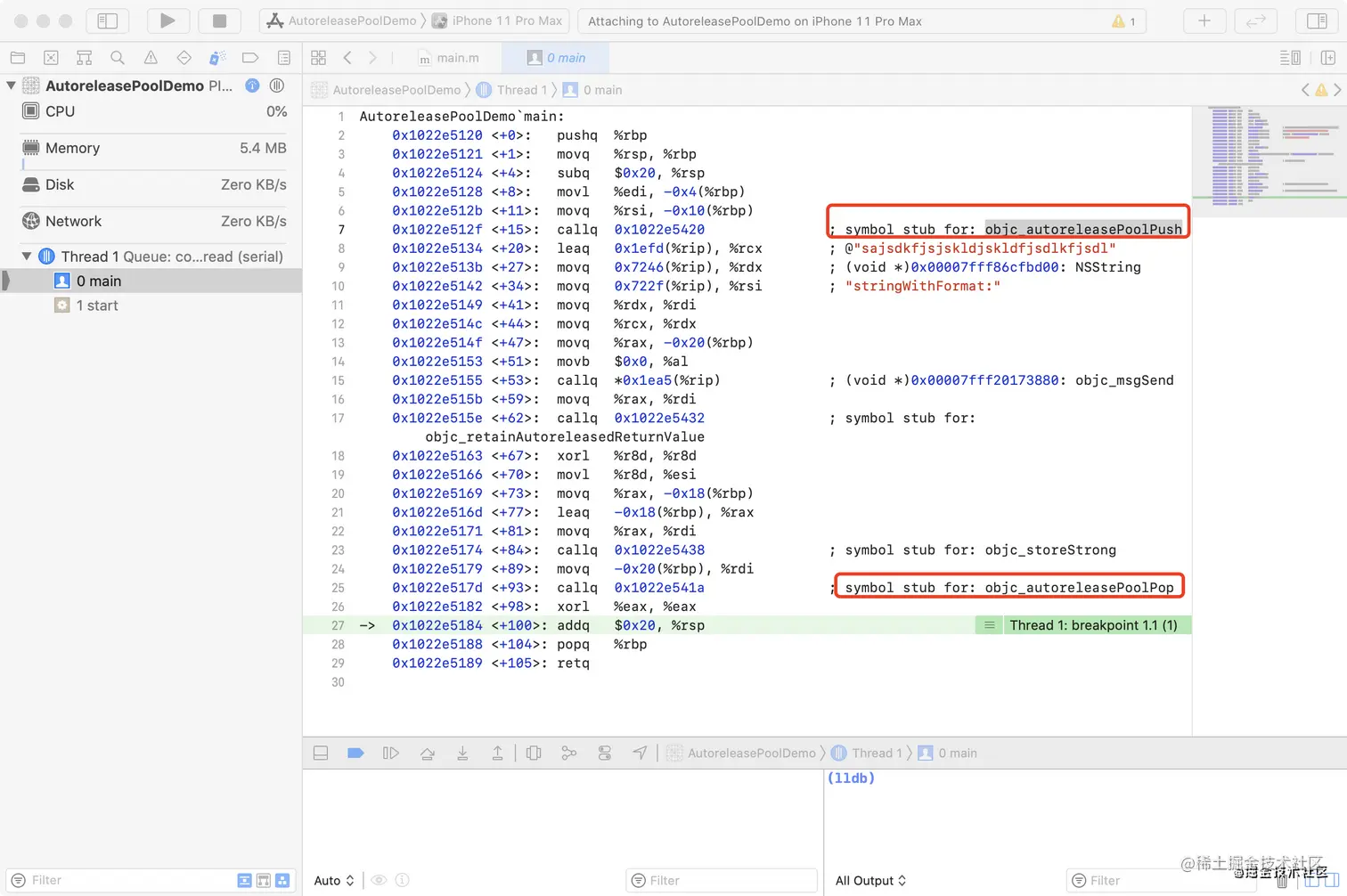This screenshot has height=896, width=1347.
Task: Open the All Output dropdown
Action: point(870,881)
